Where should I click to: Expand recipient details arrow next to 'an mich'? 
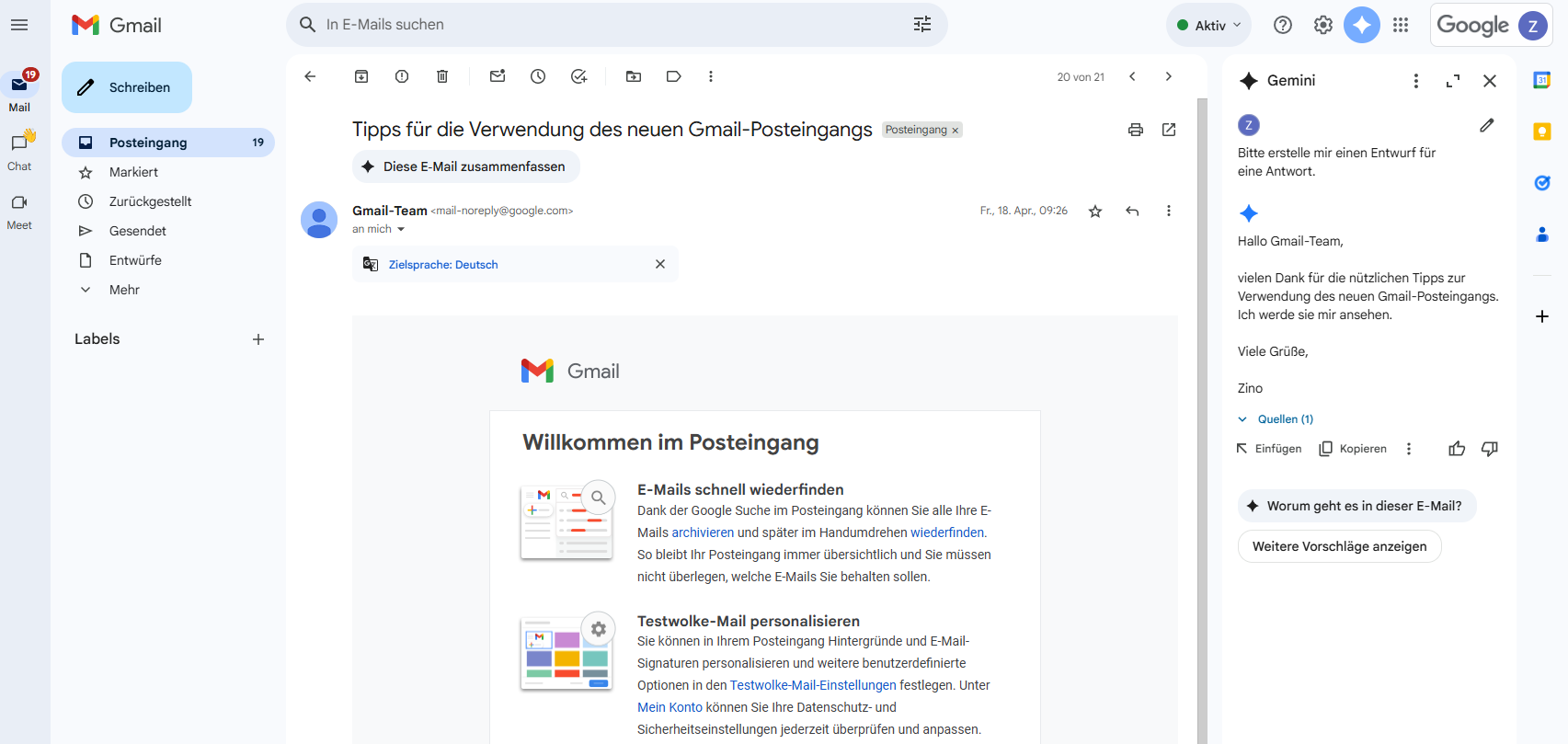(x=401, y=229)
